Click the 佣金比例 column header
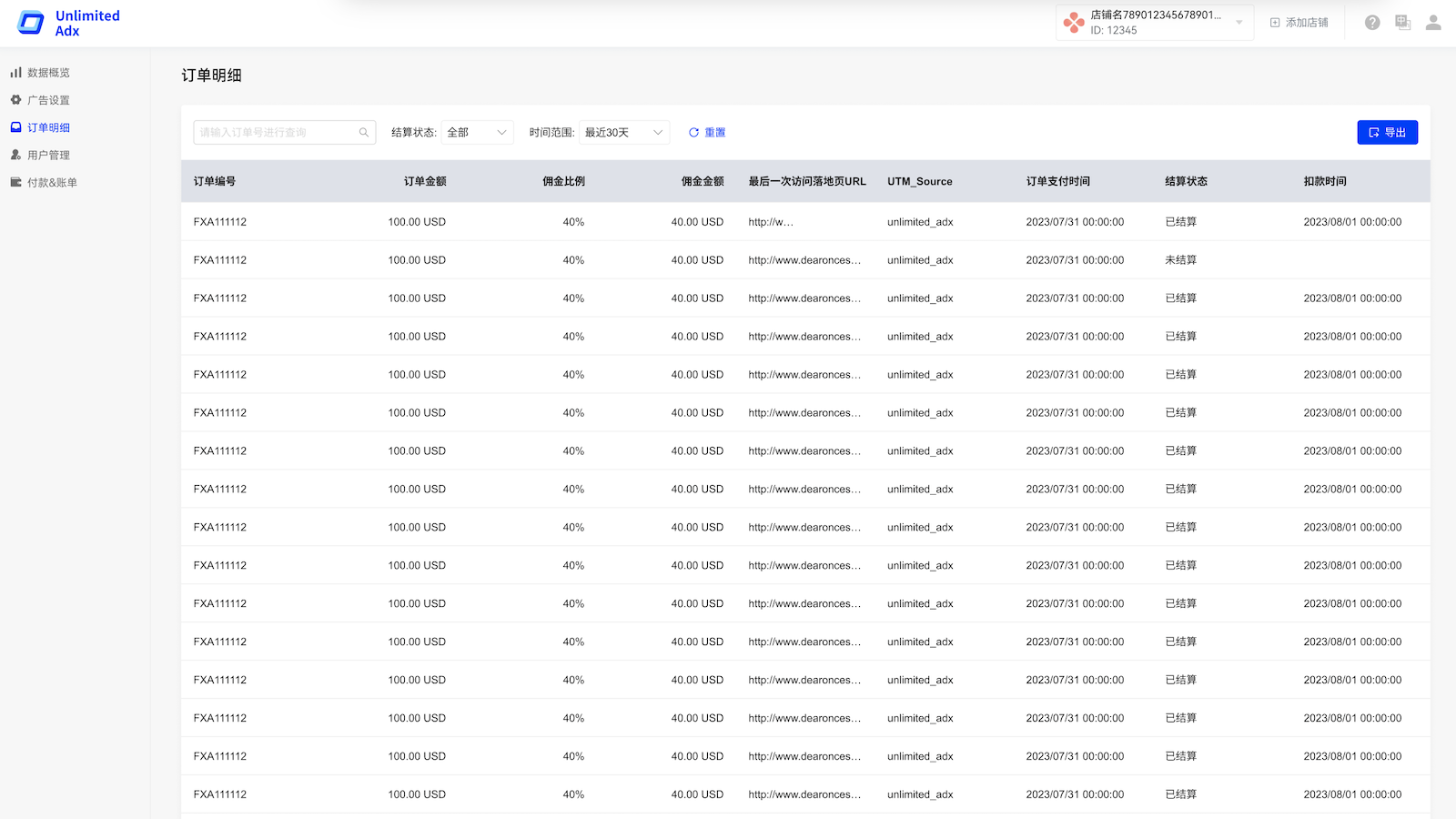Screen dimensions: 1456x819 tap(563, 181)
